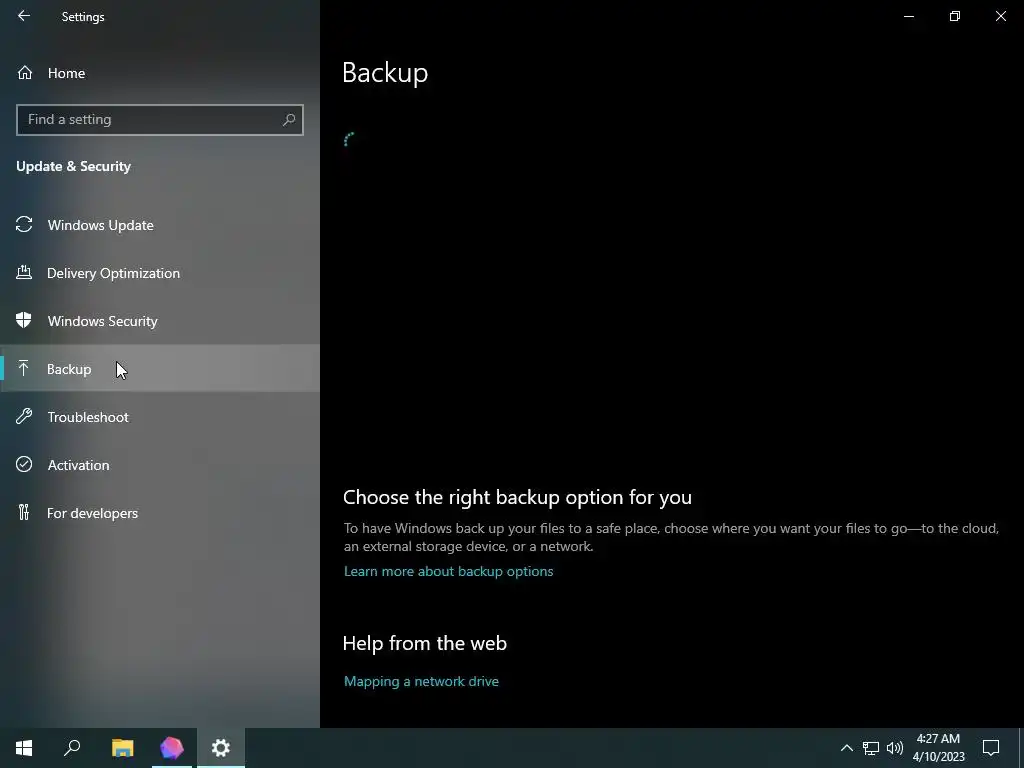Screen dimensions: 1024x768
Task: Go back with the Settings back arrow
Action: [24, 16]
